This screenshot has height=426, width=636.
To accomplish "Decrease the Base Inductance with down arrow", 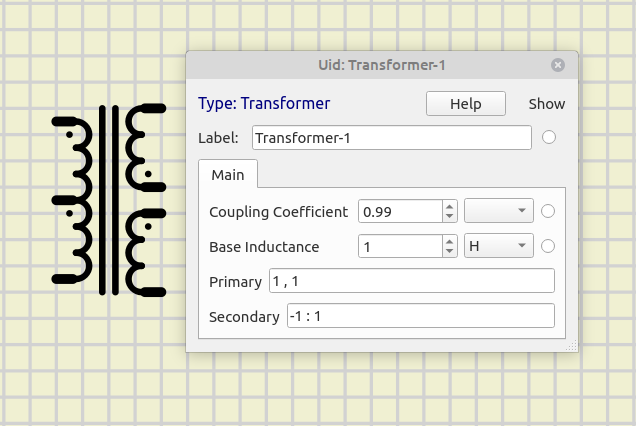I will [x=450, y=252].
